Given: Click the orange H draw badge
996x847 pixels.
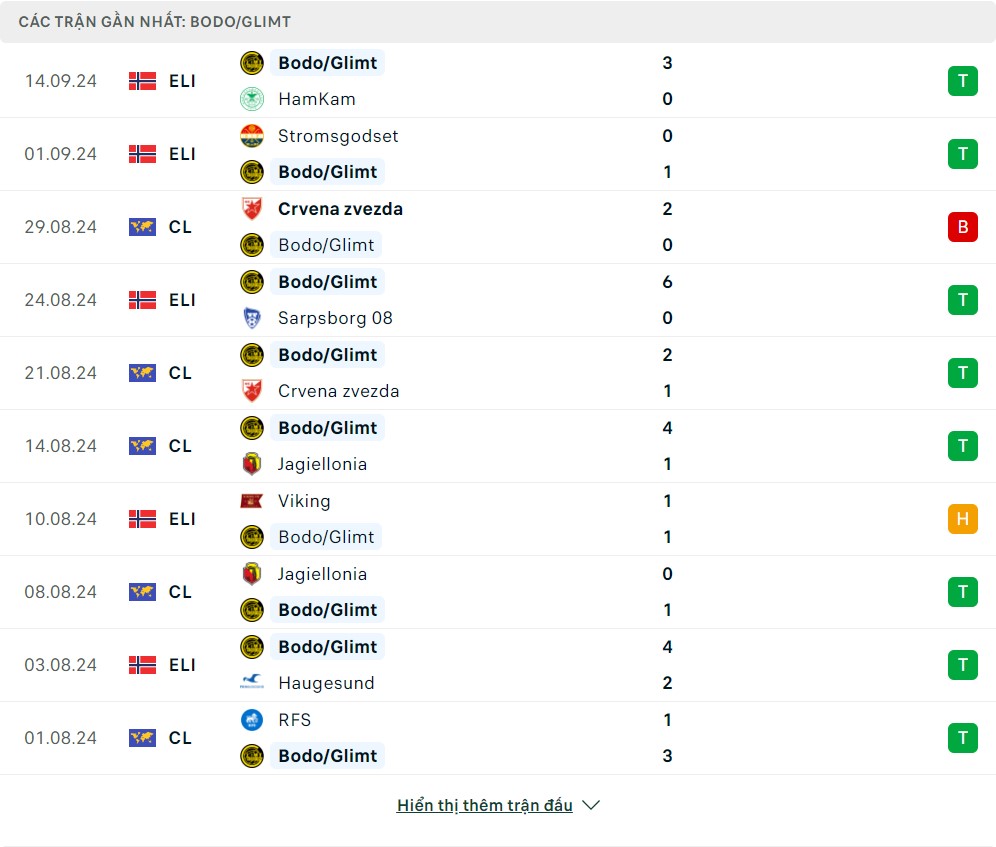Looking at the screenshot, I should pyautogui.click(x=962, y=519).
